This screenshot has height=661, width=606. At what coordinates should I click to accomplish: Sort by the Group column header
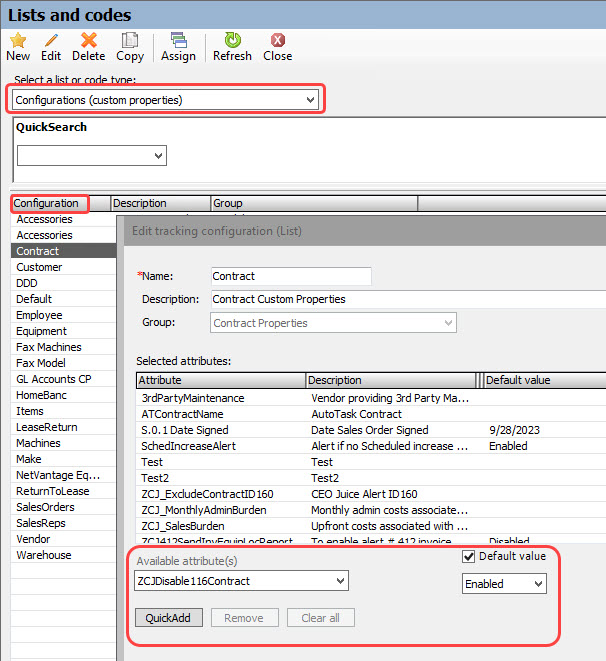pyautogui.click(x=314, y=203)
